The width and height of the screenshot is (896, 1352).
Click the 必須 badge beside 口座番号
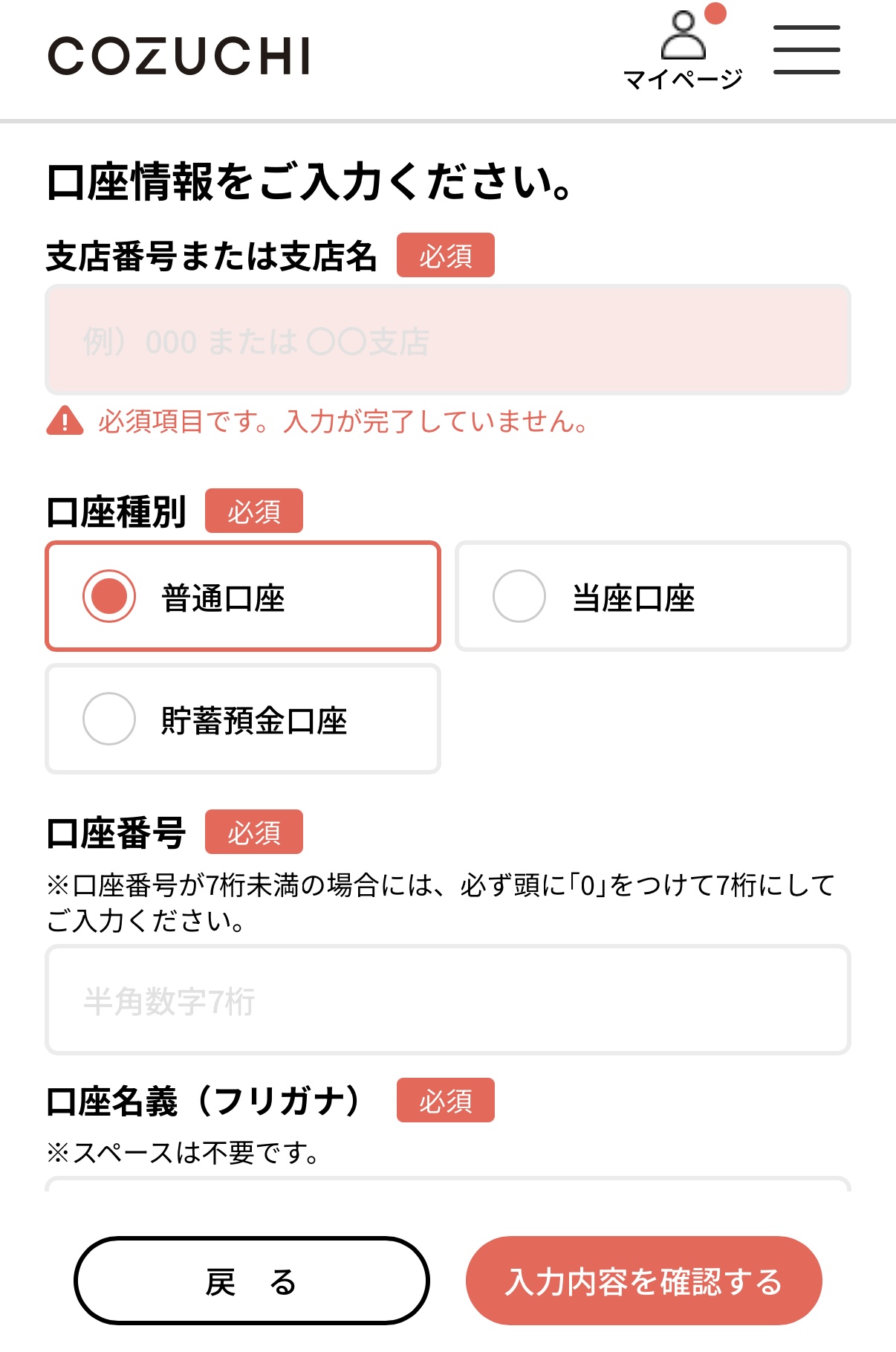(x=254, y=832)
